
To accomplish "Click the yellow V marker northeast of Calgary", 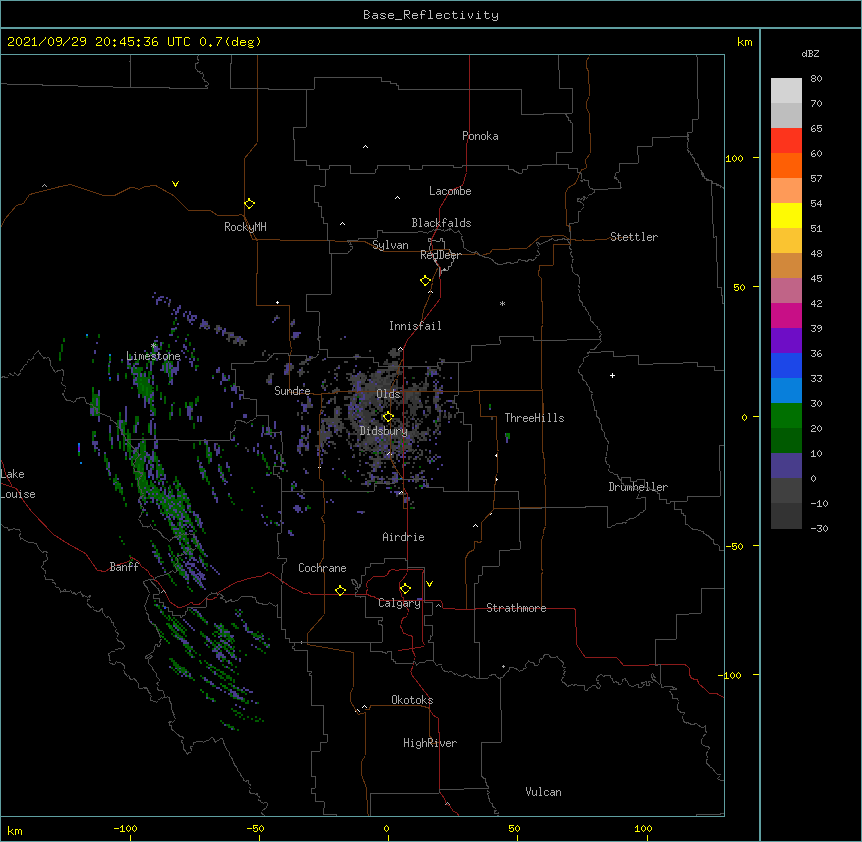I will point(429,584).
